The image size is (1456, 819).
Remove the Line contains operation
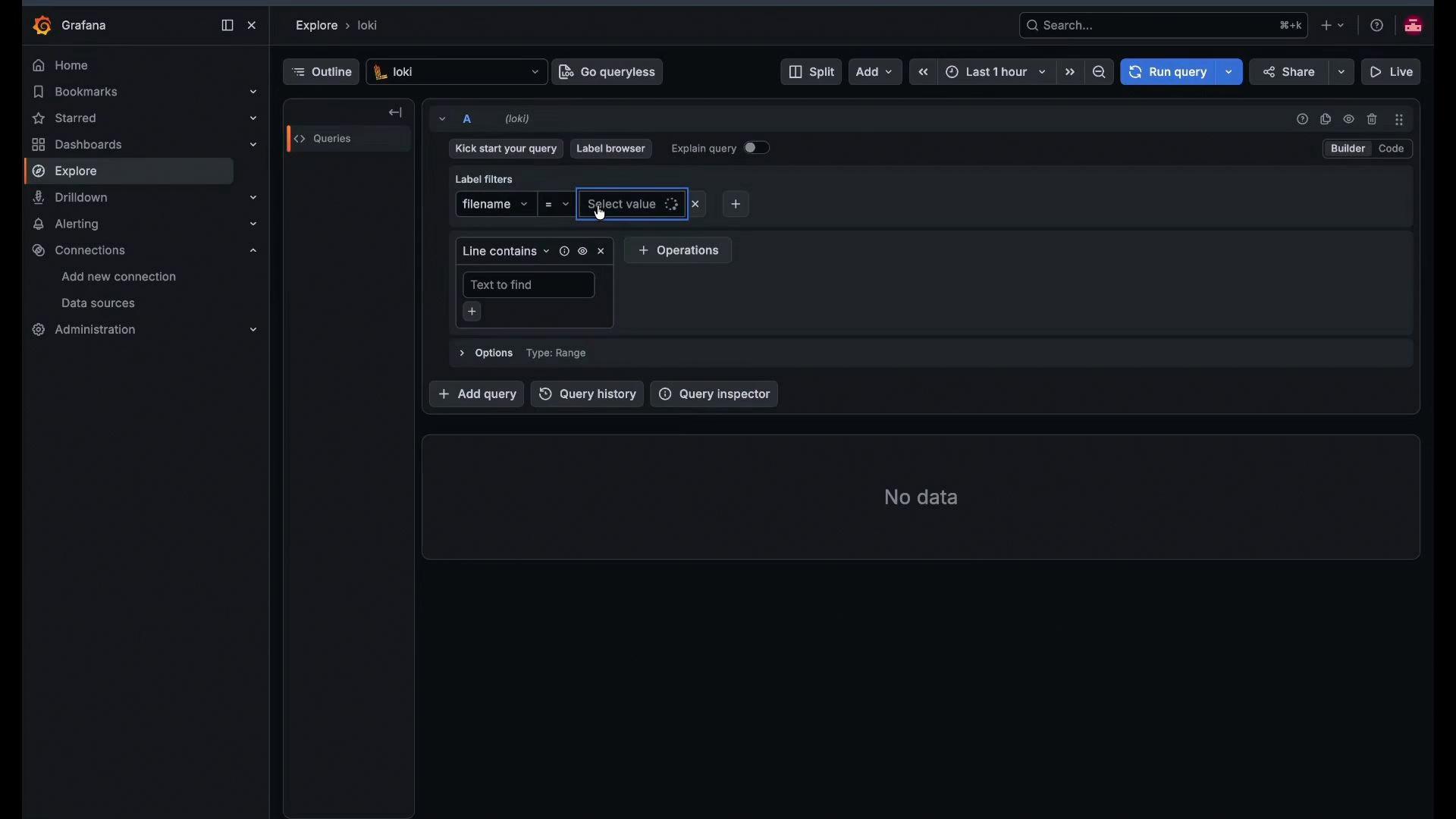[x=601, y=252]
